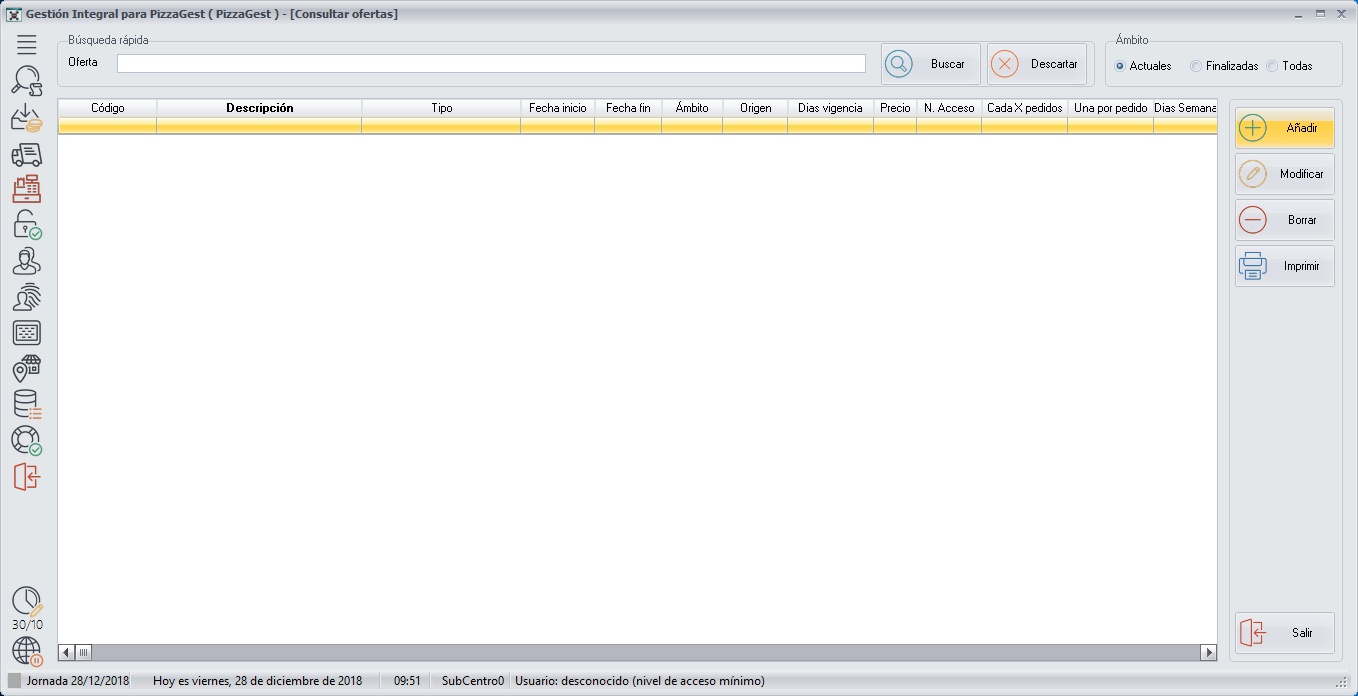This screenshot has width=1358, height=696.
Task: Click the globe with pause icon
Action: (x=27, y=651)
